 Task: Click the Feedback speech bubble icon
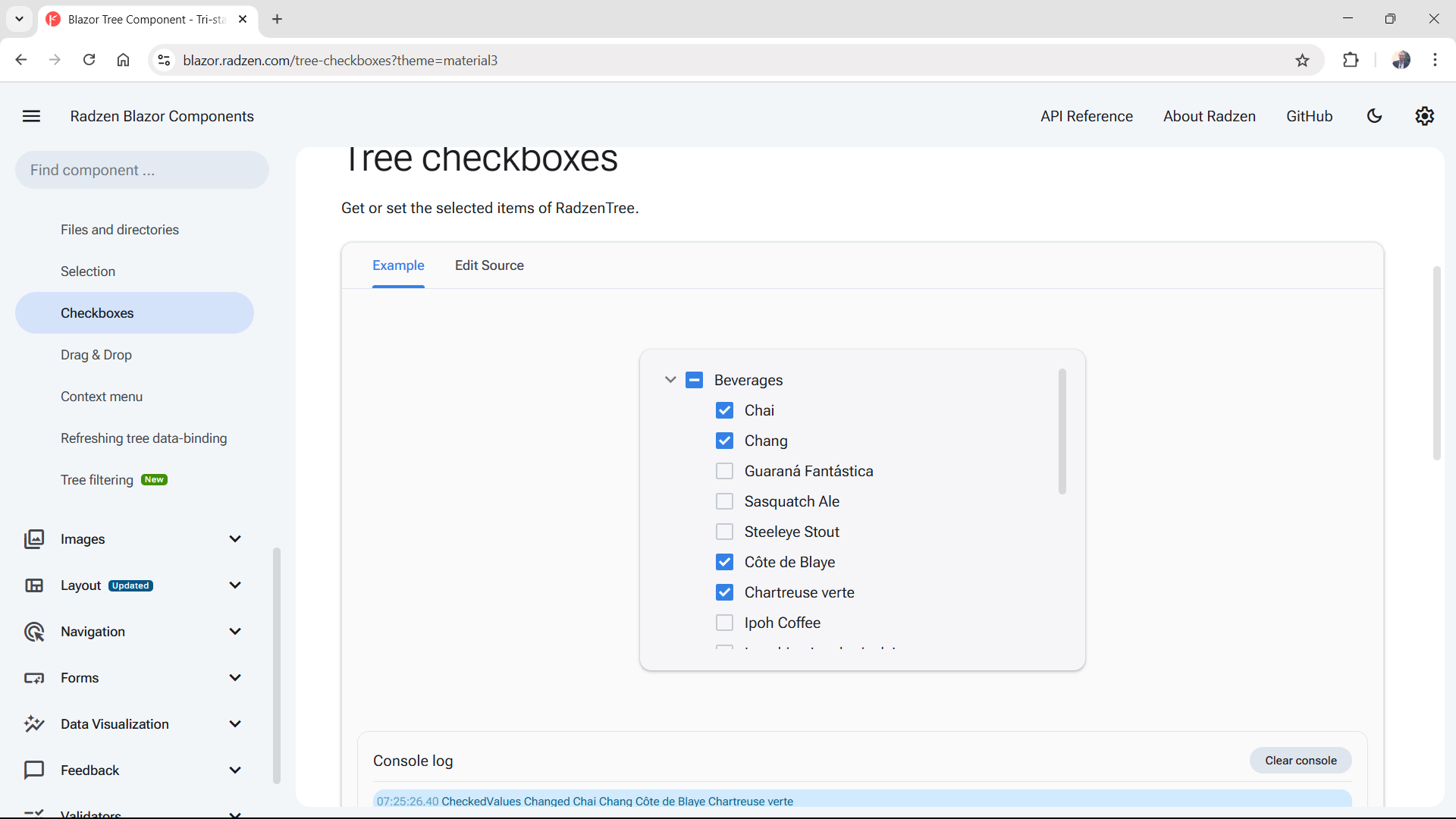click(35, 770)
